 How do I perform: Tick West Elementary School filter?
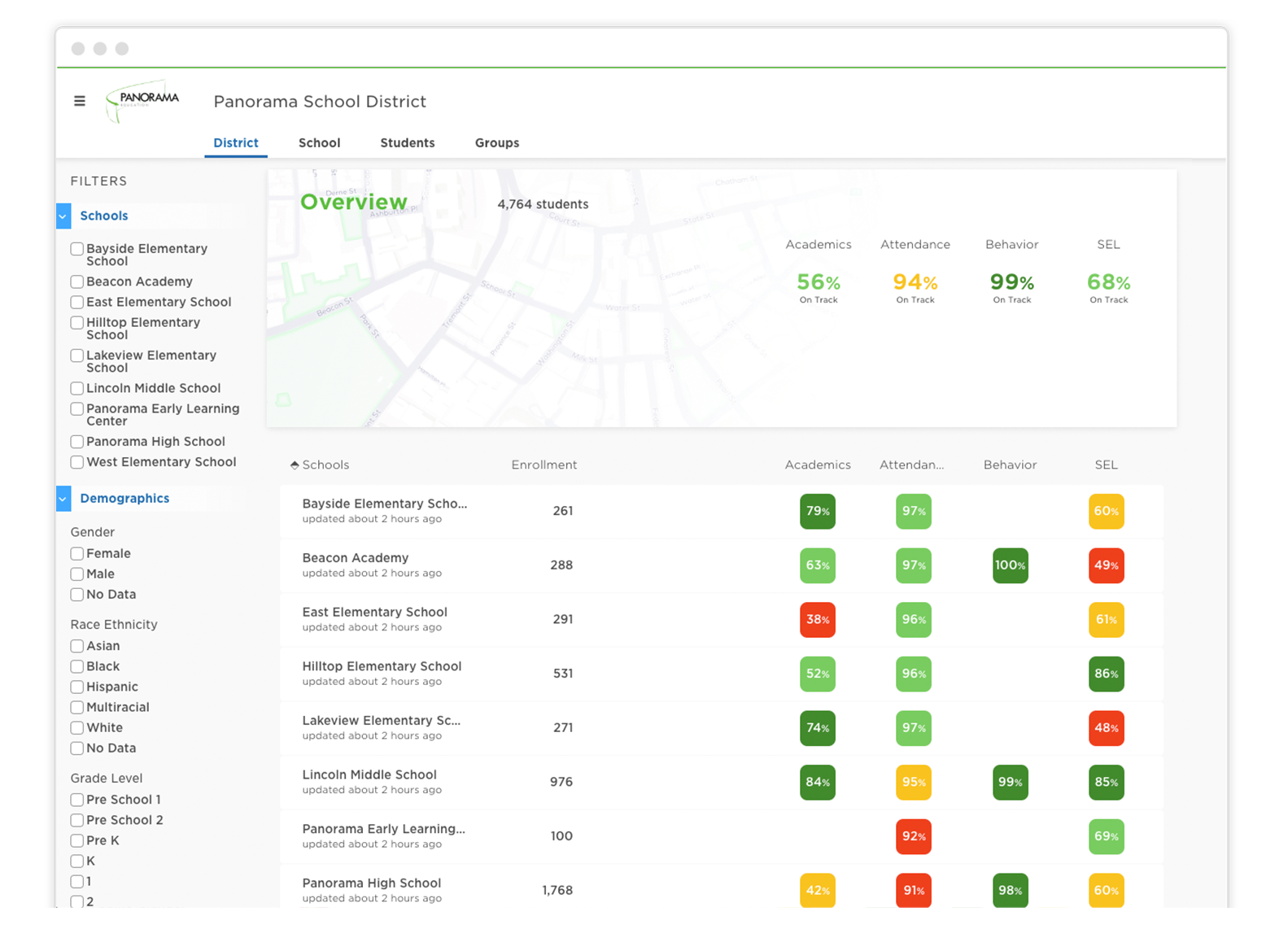tap(77, 462)
